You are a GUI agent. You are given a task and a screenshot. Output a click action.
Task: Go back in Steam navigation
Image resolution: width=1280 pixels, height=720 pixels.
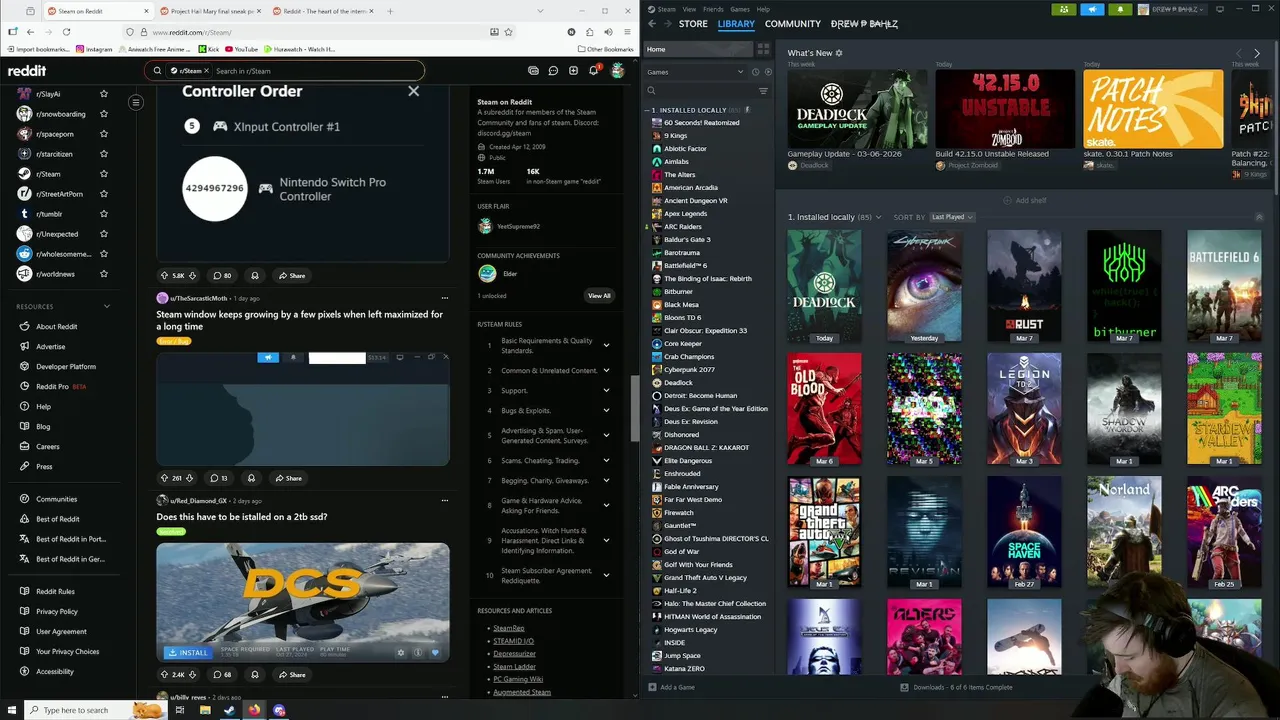[x=651, y=24]
